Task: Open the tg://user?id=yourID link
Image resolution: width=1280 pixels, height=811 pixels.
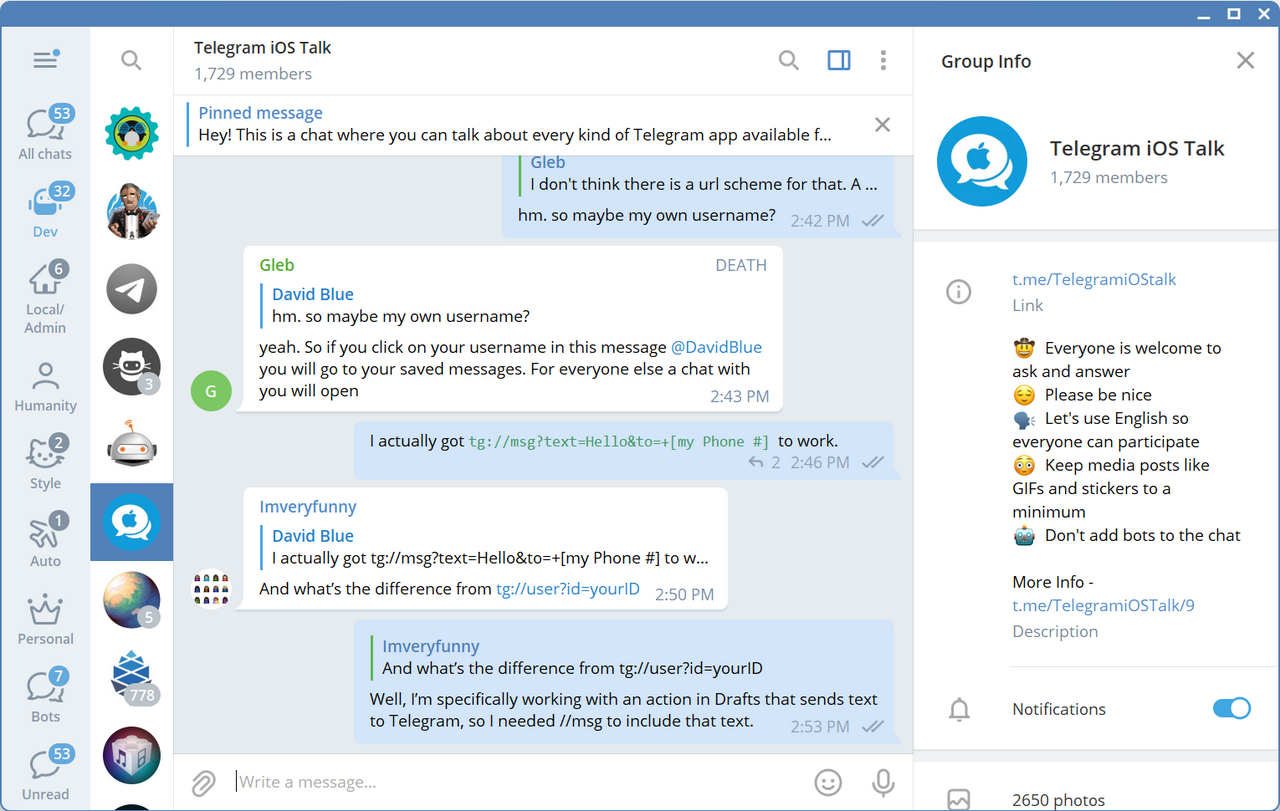Action: 568,589
